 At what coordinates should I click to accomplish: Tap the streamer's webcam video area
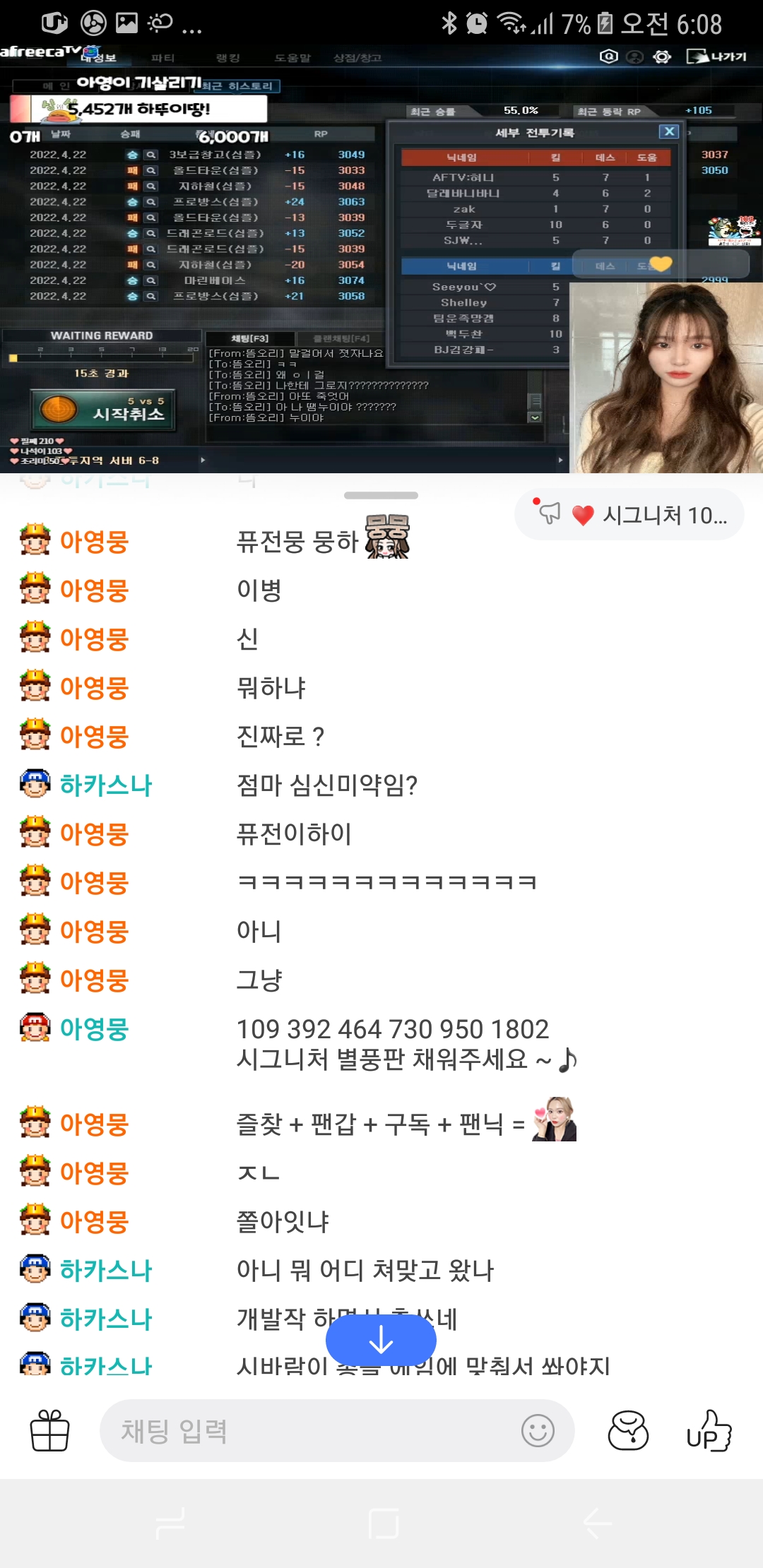coord(666,378)
